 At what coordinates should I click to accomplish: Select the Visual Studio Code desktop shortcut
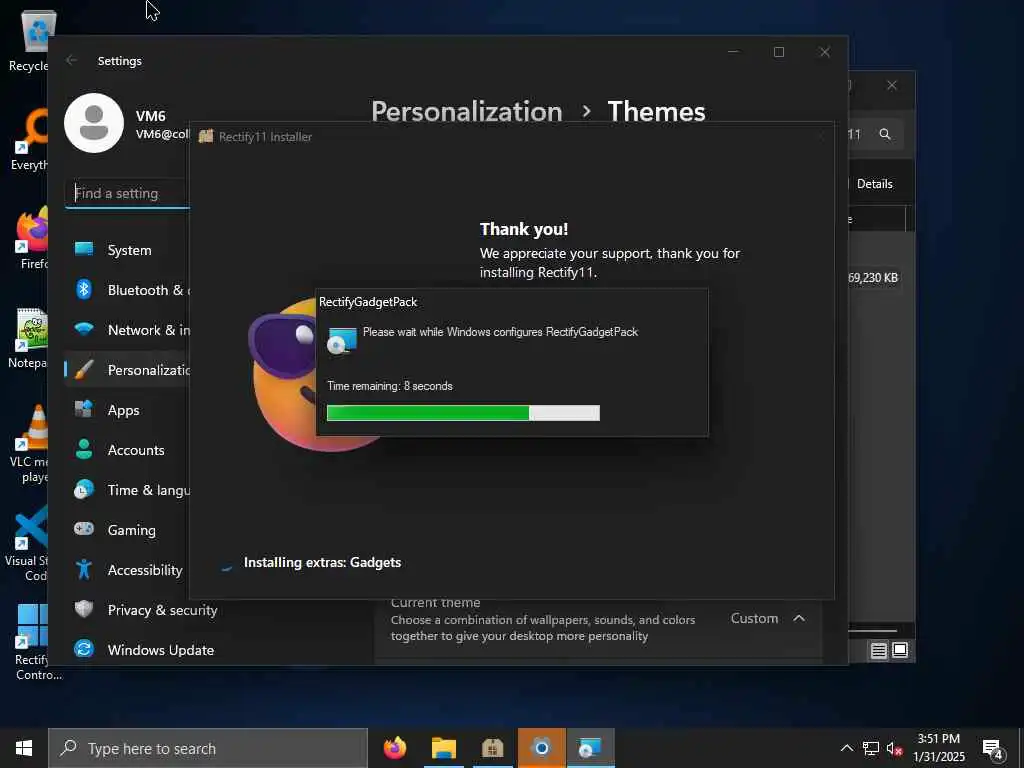(27, 543)
